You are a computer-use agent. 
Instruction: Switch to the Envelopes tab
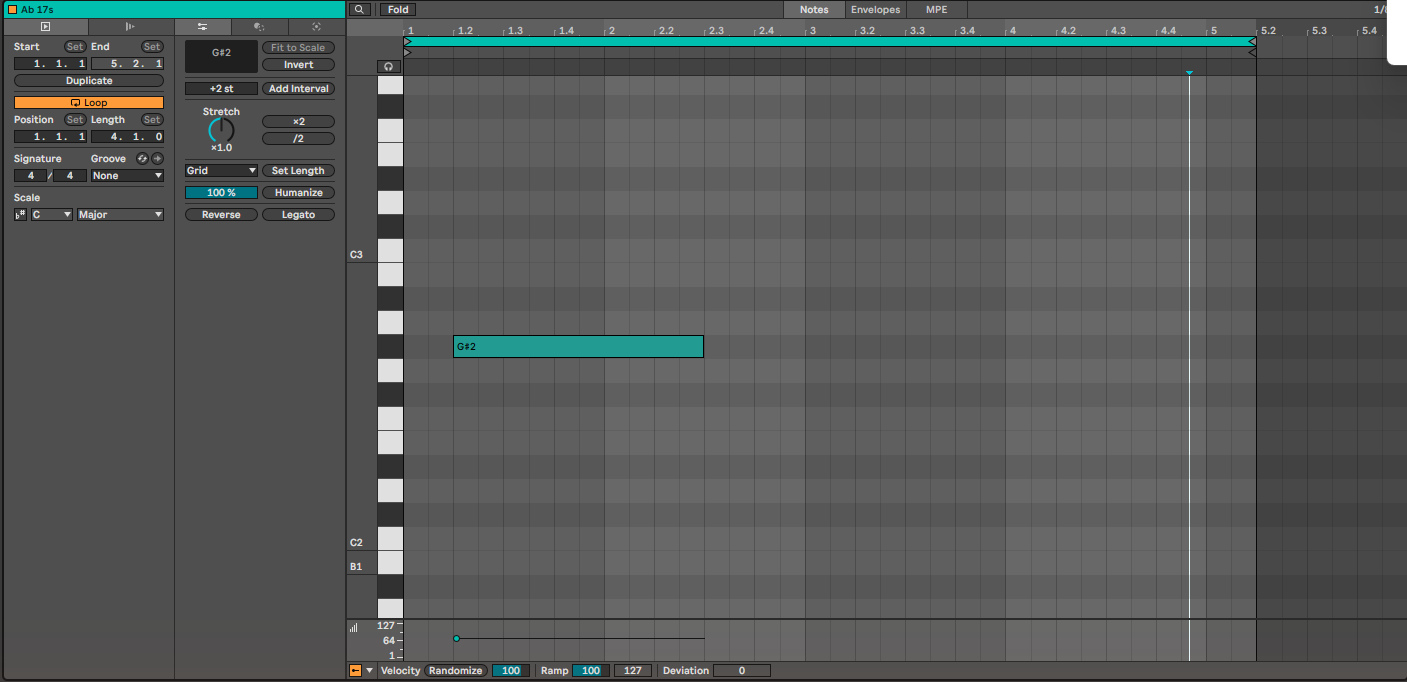(x=875, y=10)
